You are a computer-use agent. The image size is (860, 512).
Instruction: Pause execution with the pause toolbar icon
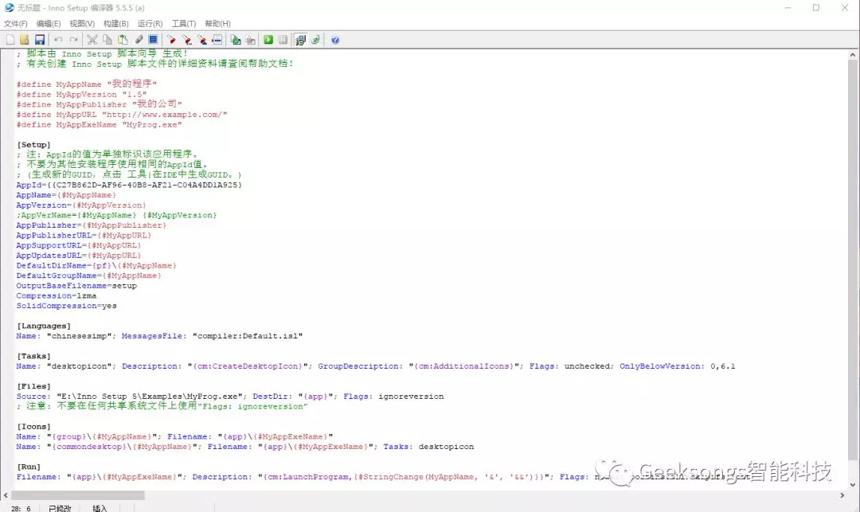tap(283, 39)
